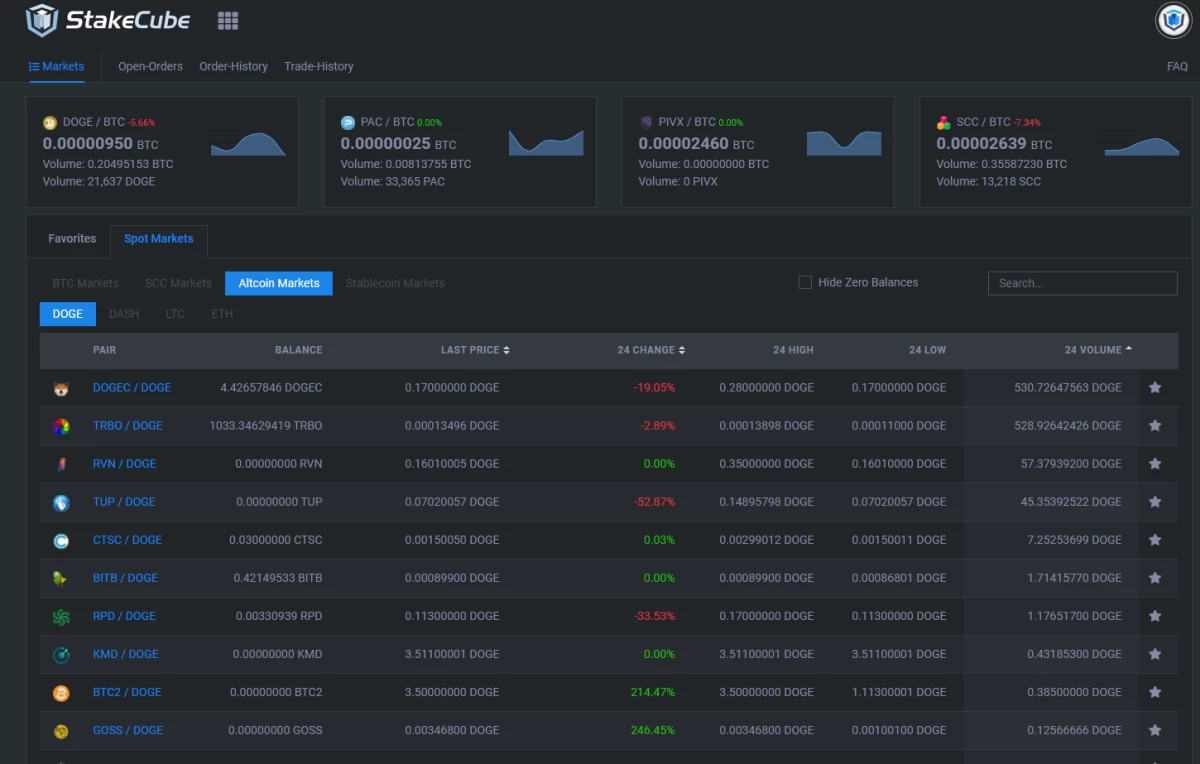Open the Markets tab
Screen dimensions: 1200x764
[x=57, y=66]
